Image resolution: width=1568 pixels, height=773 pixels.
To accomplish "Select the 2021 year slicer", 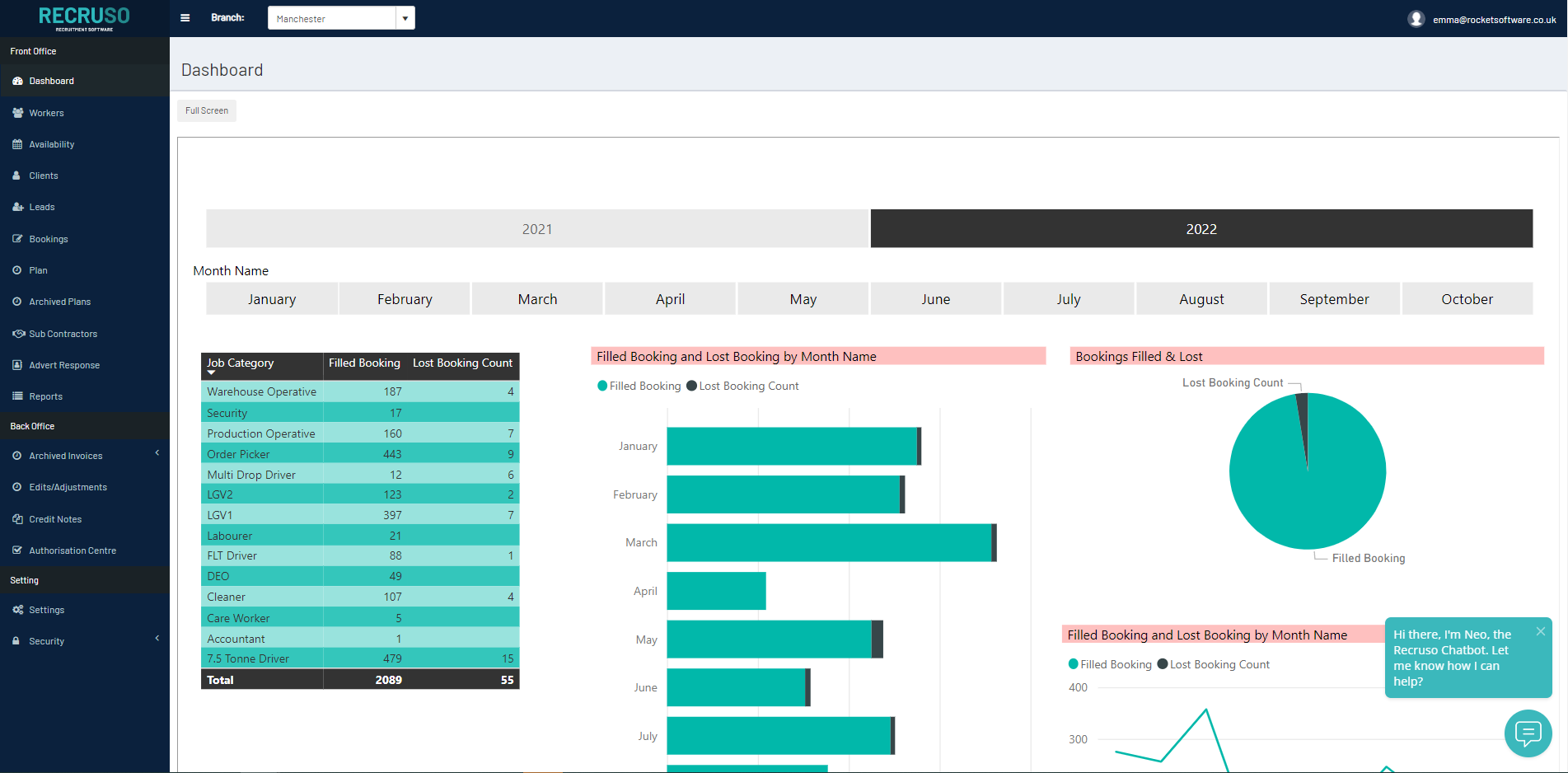I will (x=537, y=228).
